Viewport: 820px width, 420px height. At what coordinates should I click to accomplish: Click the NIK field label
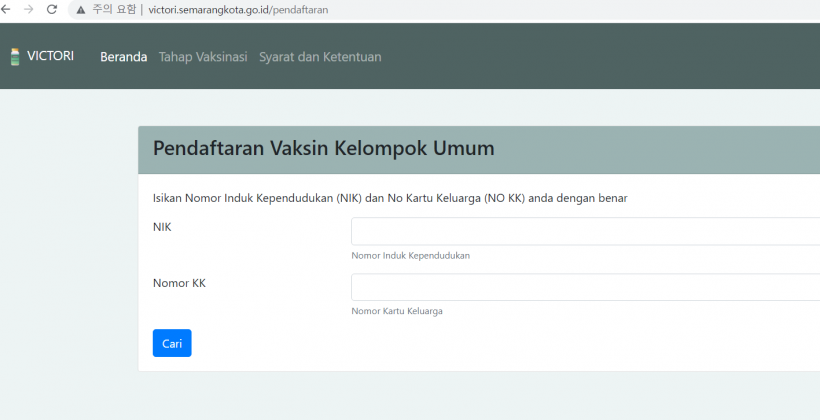tap(162, 227)
